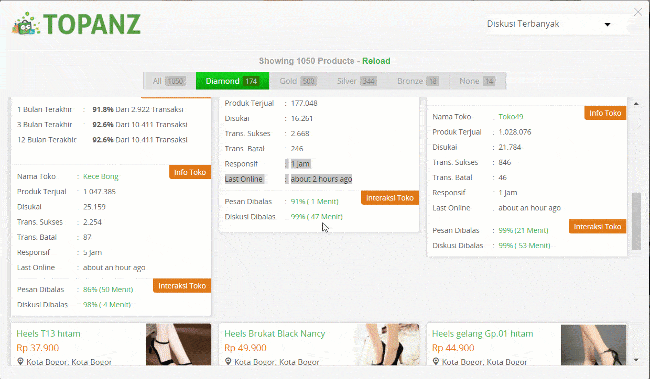Viewport: 650px width, 379px height.
Task: Open Heels T13 hitam product title
Action: tap(49, 333)
